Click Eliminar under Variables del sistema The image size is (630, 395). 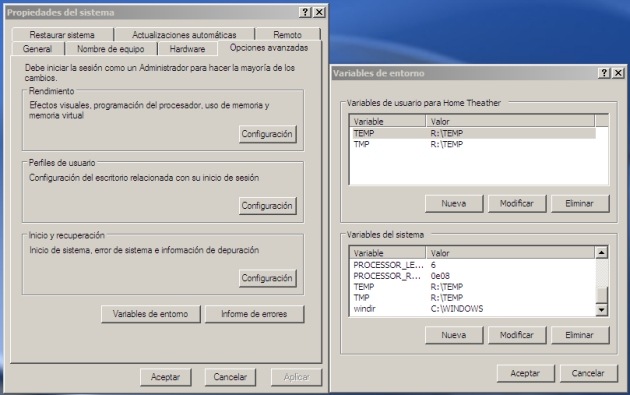pos(580,335)
